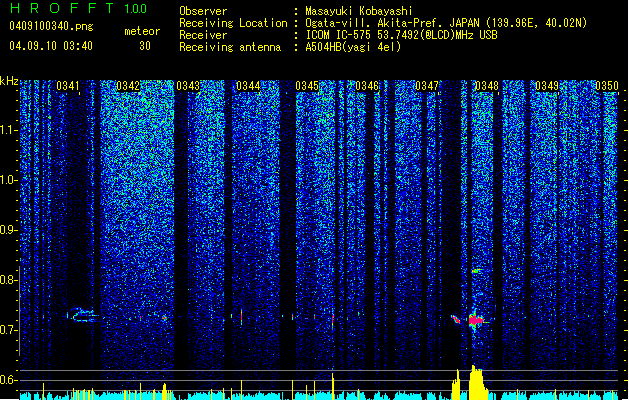Click the 1.1 kHz axis label
This screenshot has width=629, height=400.
(9, 130)
